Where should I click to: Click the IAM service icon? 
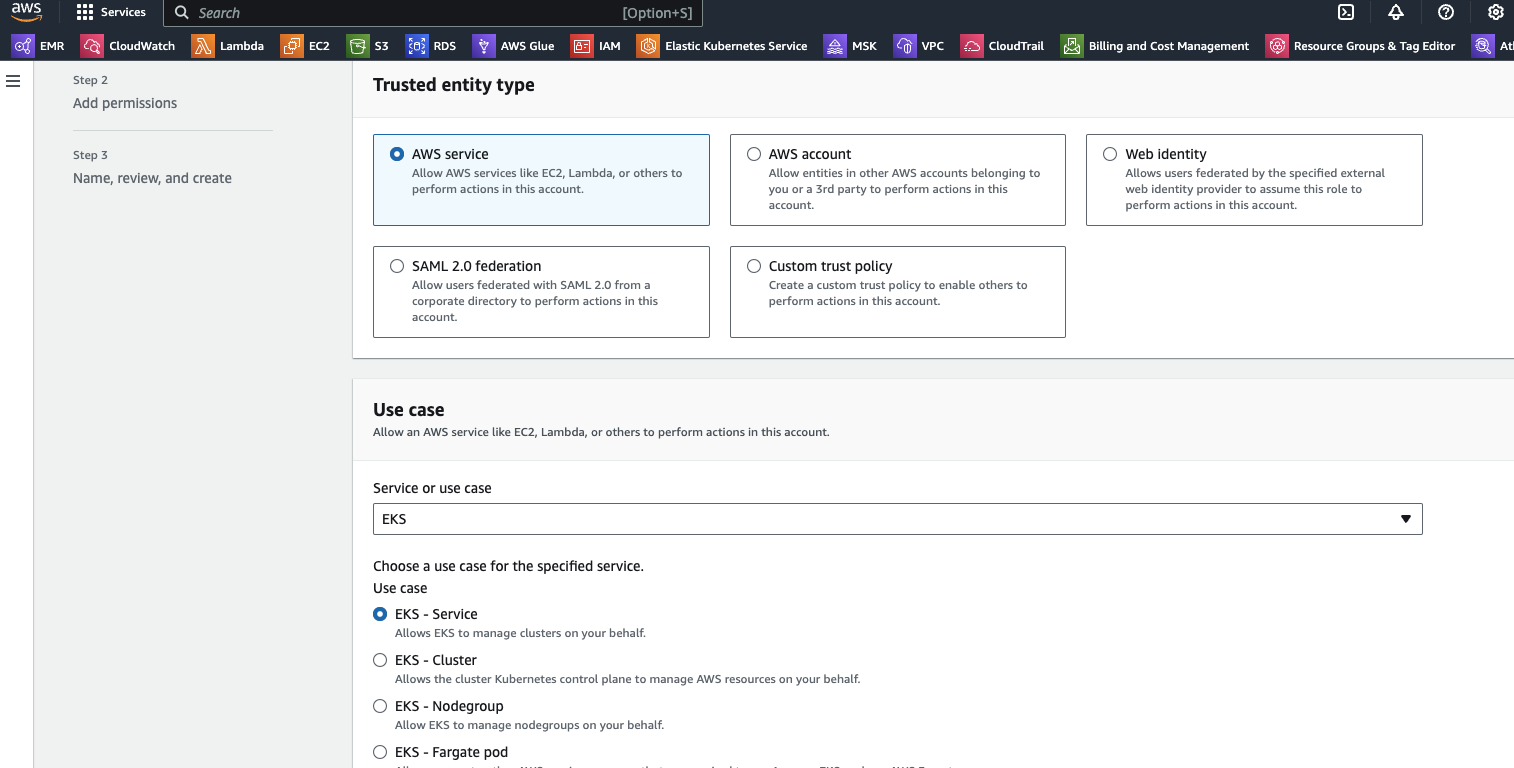581,46
